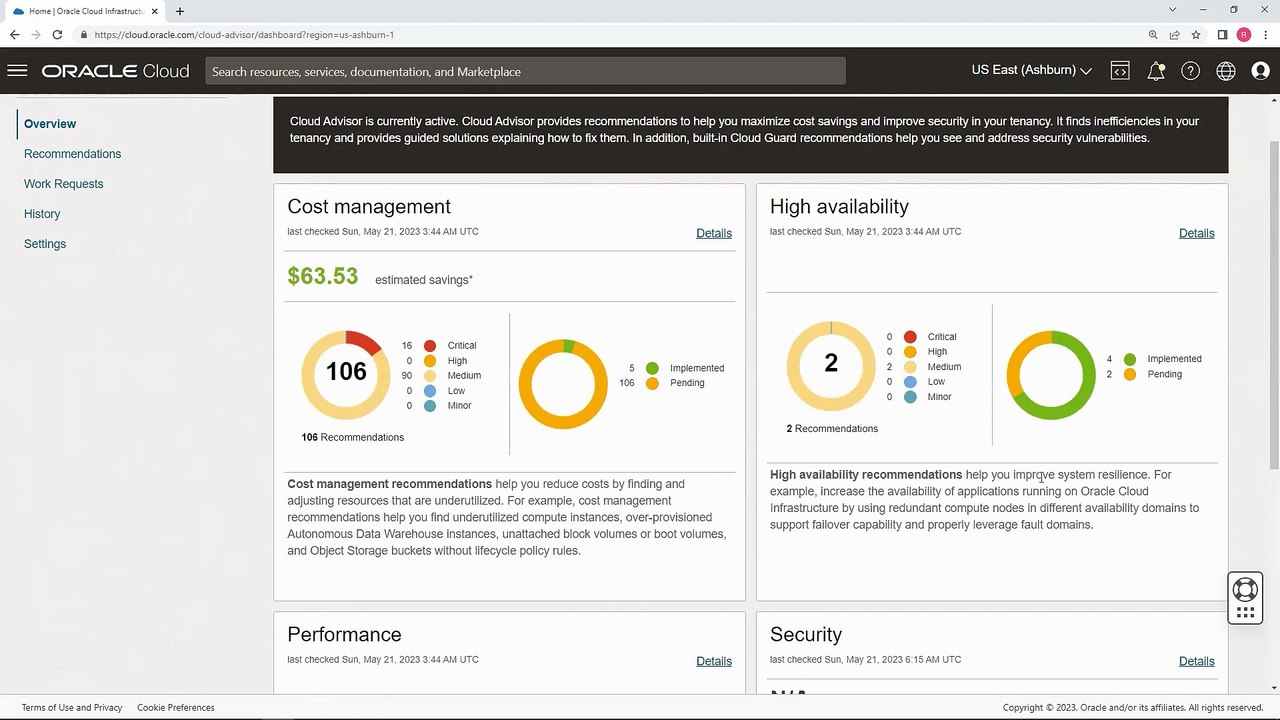
Task: Open the Oracle Cloud hamburger navigation menu
Action: click(x=17, y=71)
